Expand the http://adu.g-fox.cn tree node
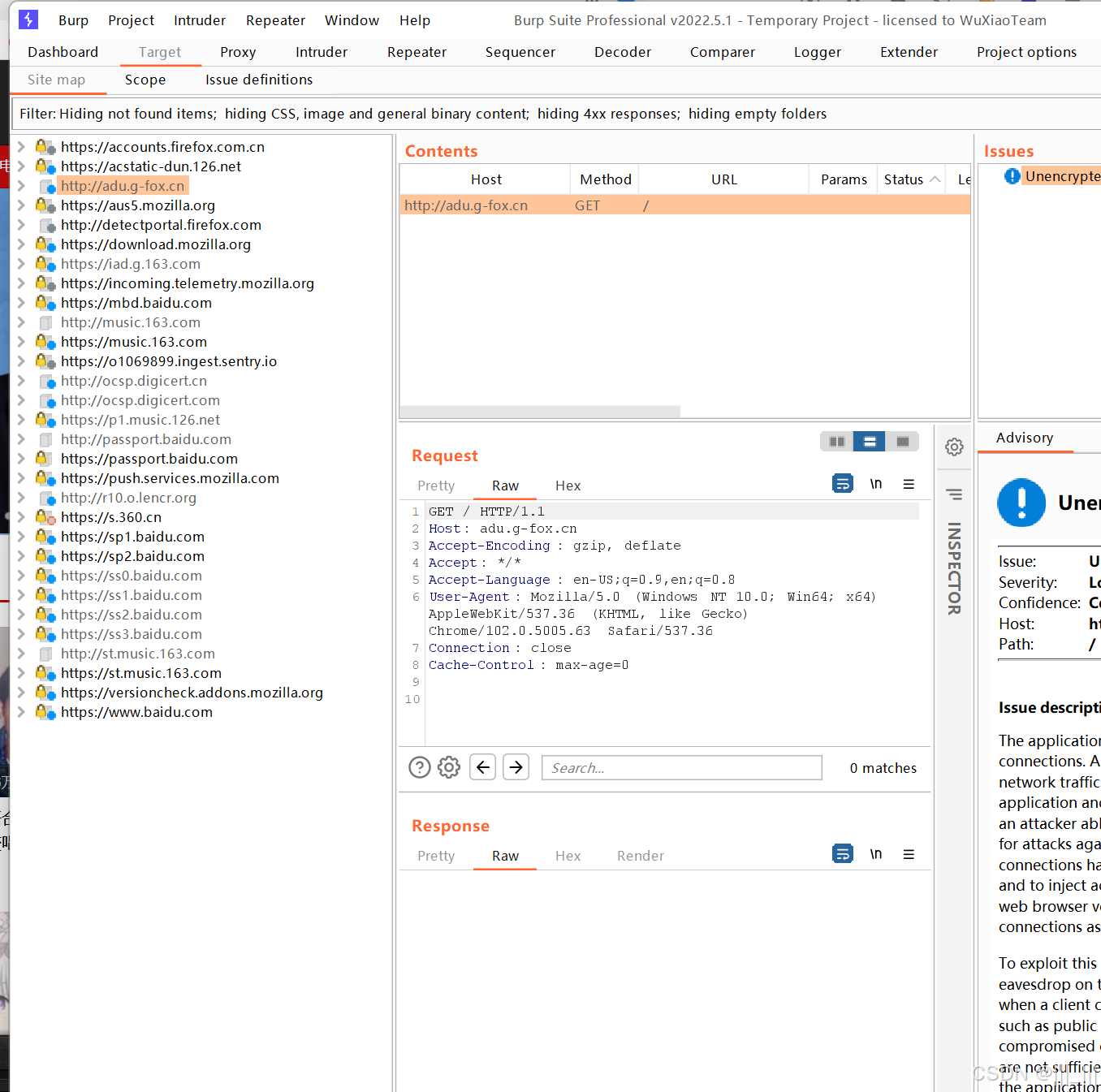 coord(21,186)
